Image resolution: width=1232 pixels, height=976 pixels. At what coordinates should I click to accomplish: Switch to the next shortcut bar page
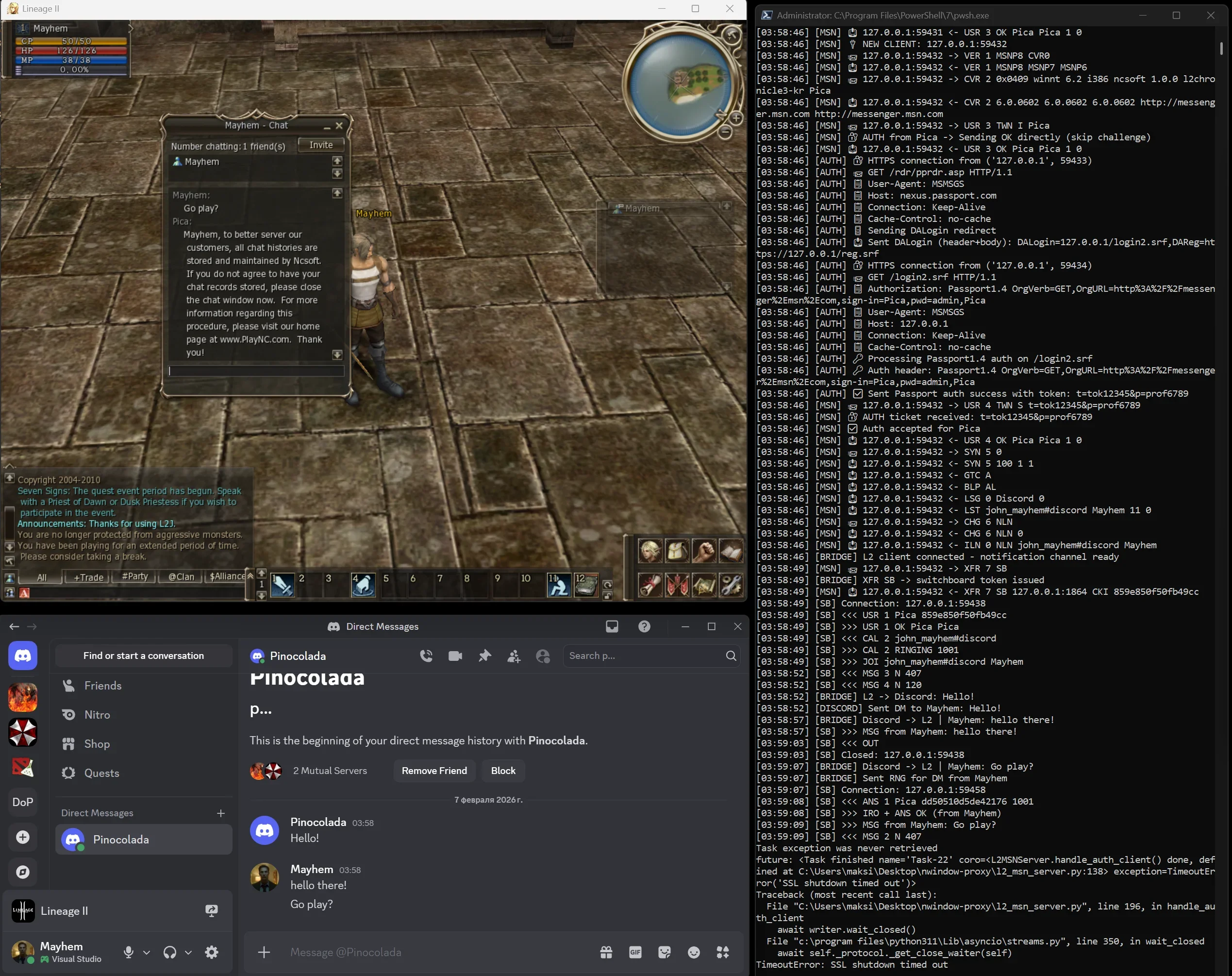(x=262, y=573)
